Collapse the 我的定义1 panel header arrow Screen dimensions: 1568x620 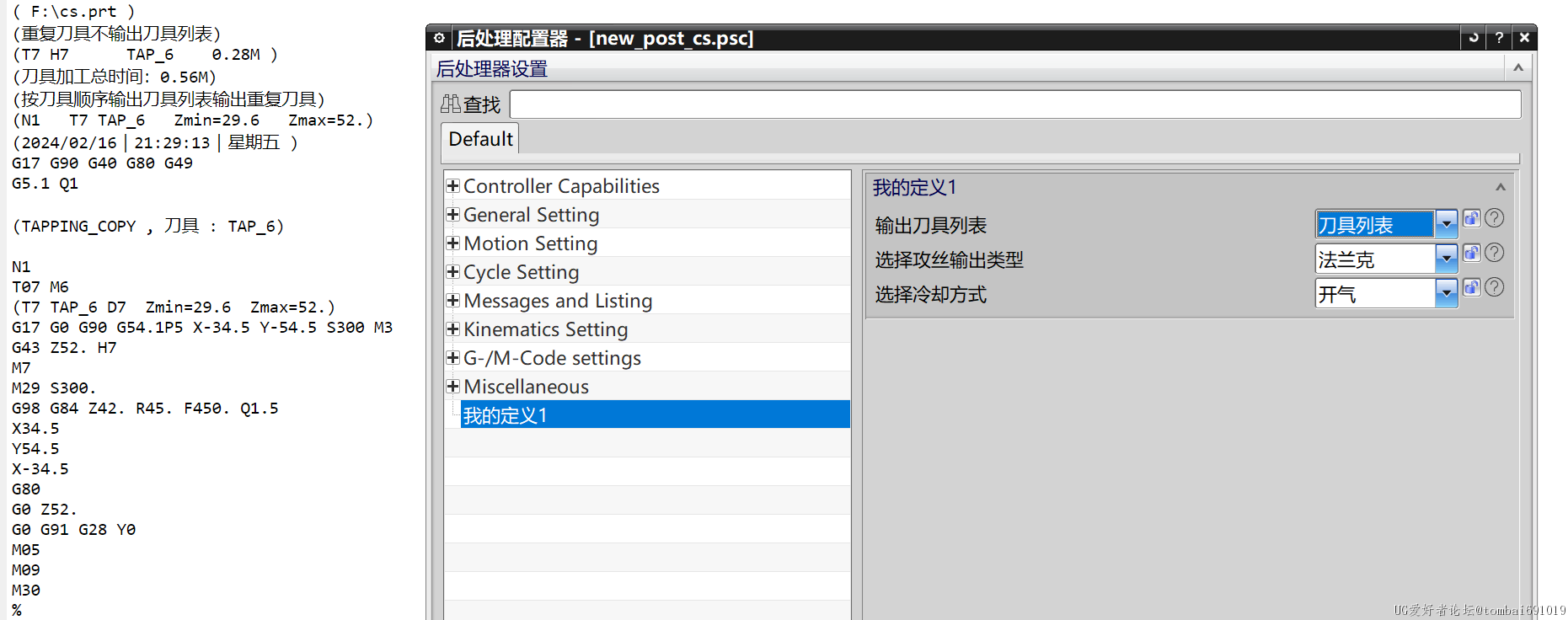pos(1501,187)
